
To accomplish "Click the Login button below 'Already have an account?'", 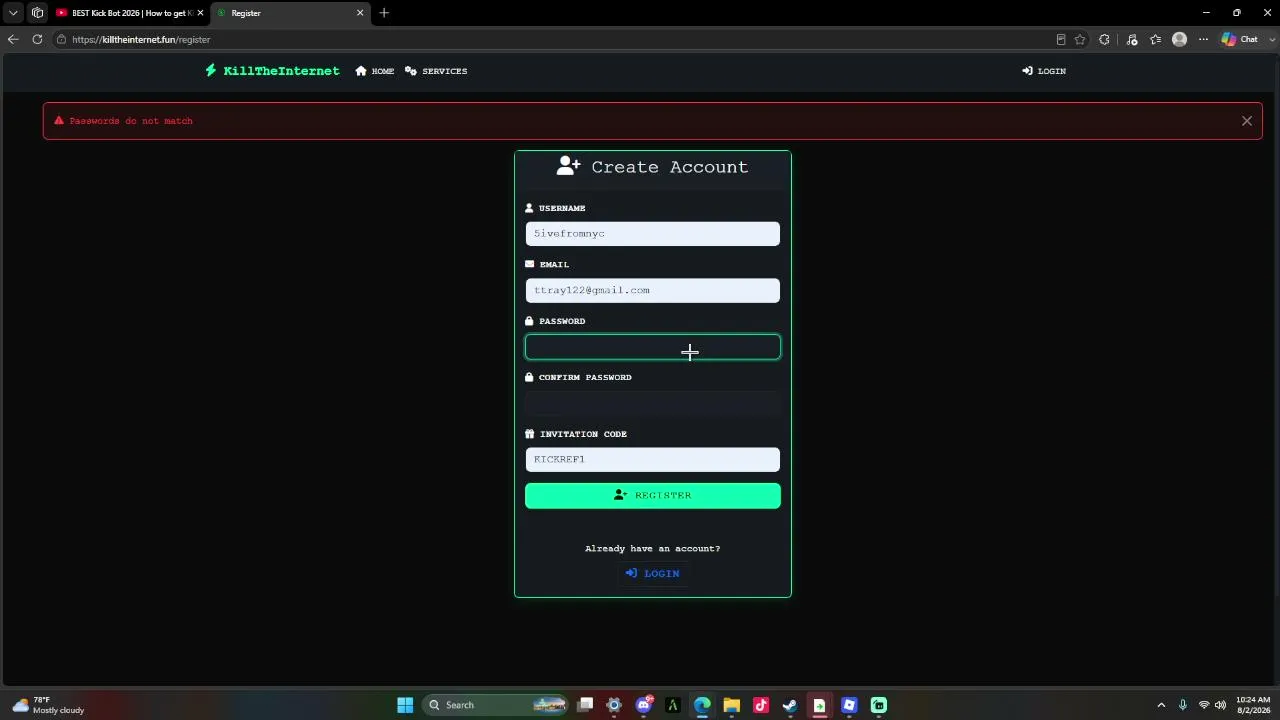I will point(653,573).
